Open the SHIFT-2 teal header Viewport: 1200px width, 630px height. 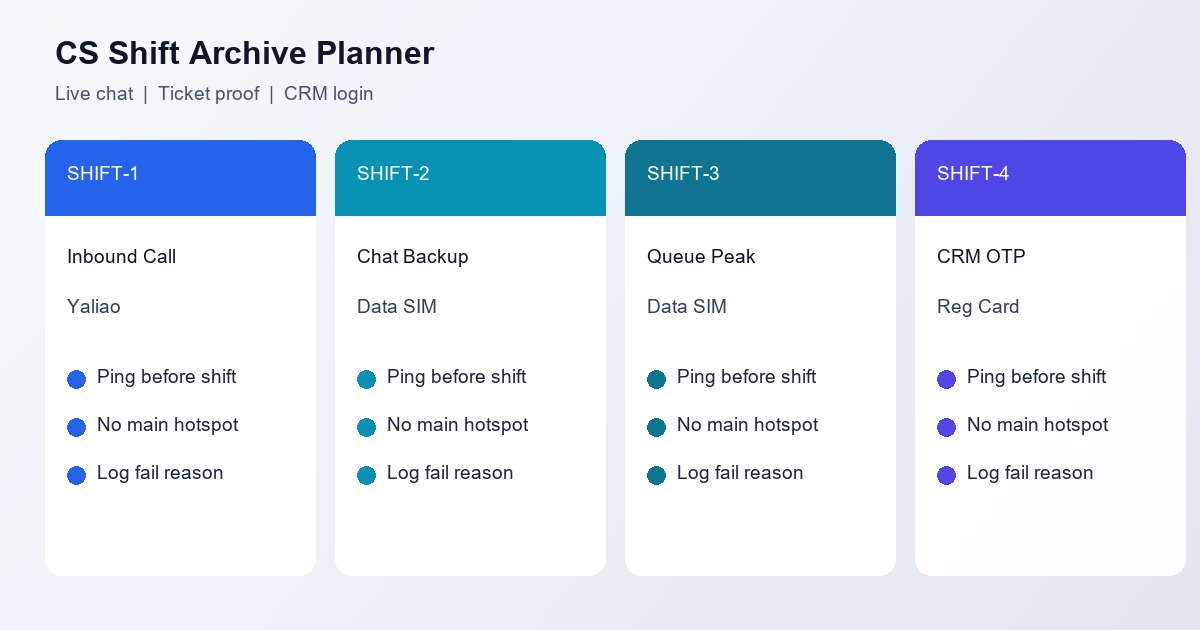pos(470,178)
